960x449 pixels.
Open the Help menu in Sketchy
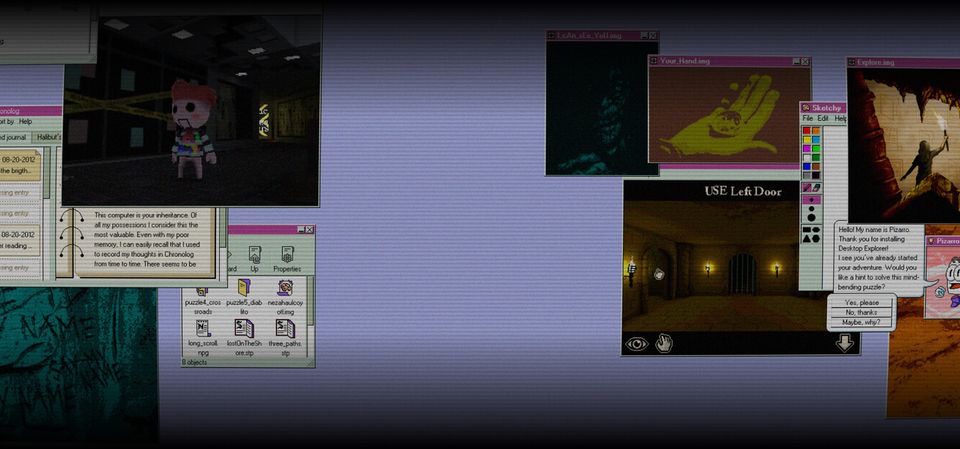841,118
